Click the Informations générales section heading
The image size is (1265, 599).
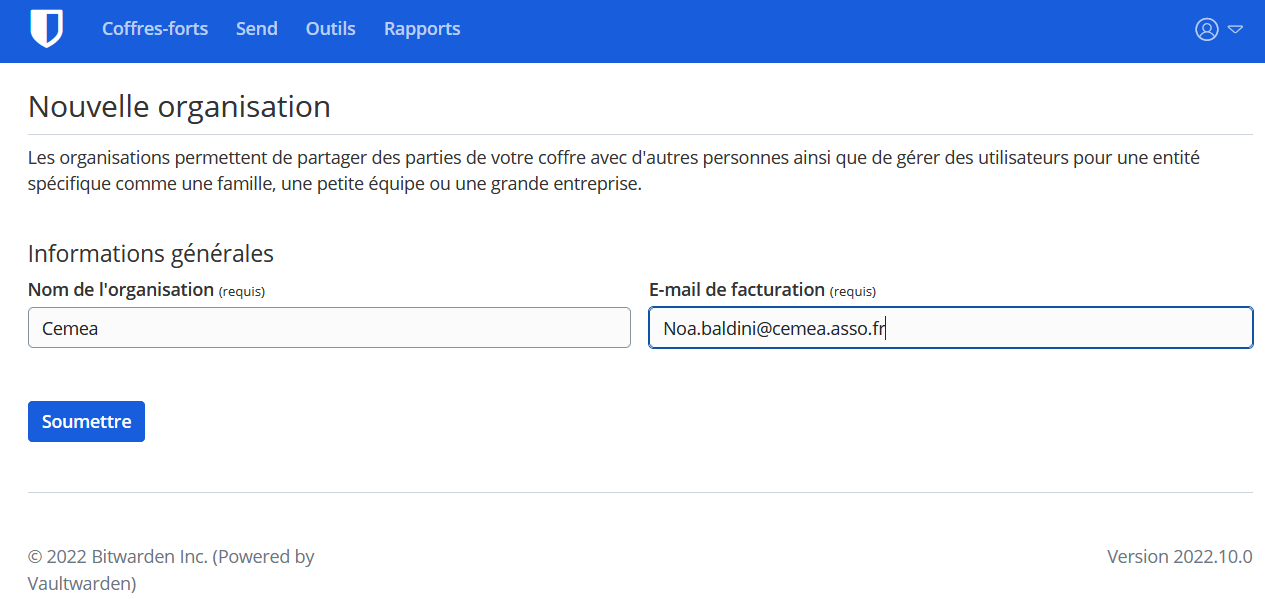point(151,253)
